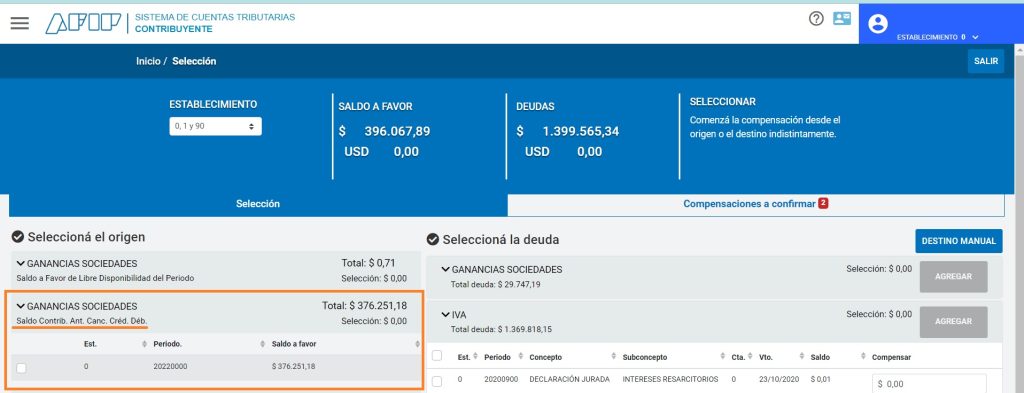
Task: Open the hamburger navigation menu
Action: [x=20, y=23]
